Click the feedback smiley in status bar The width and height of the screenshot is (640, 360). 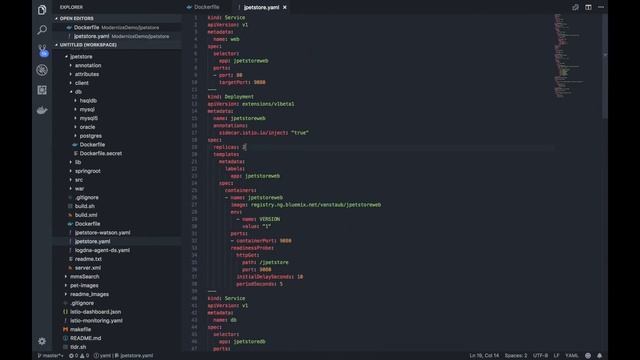(x=588, y=356)
